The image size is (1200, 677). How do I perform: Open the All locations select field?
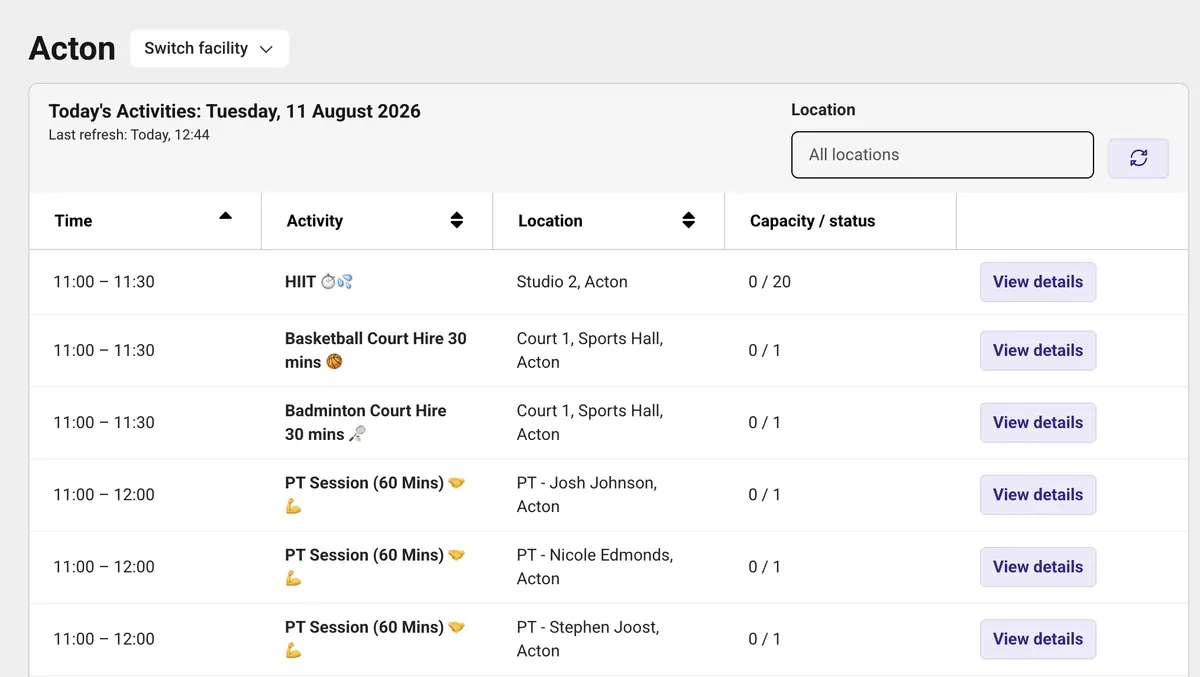[x=942, y=155]
